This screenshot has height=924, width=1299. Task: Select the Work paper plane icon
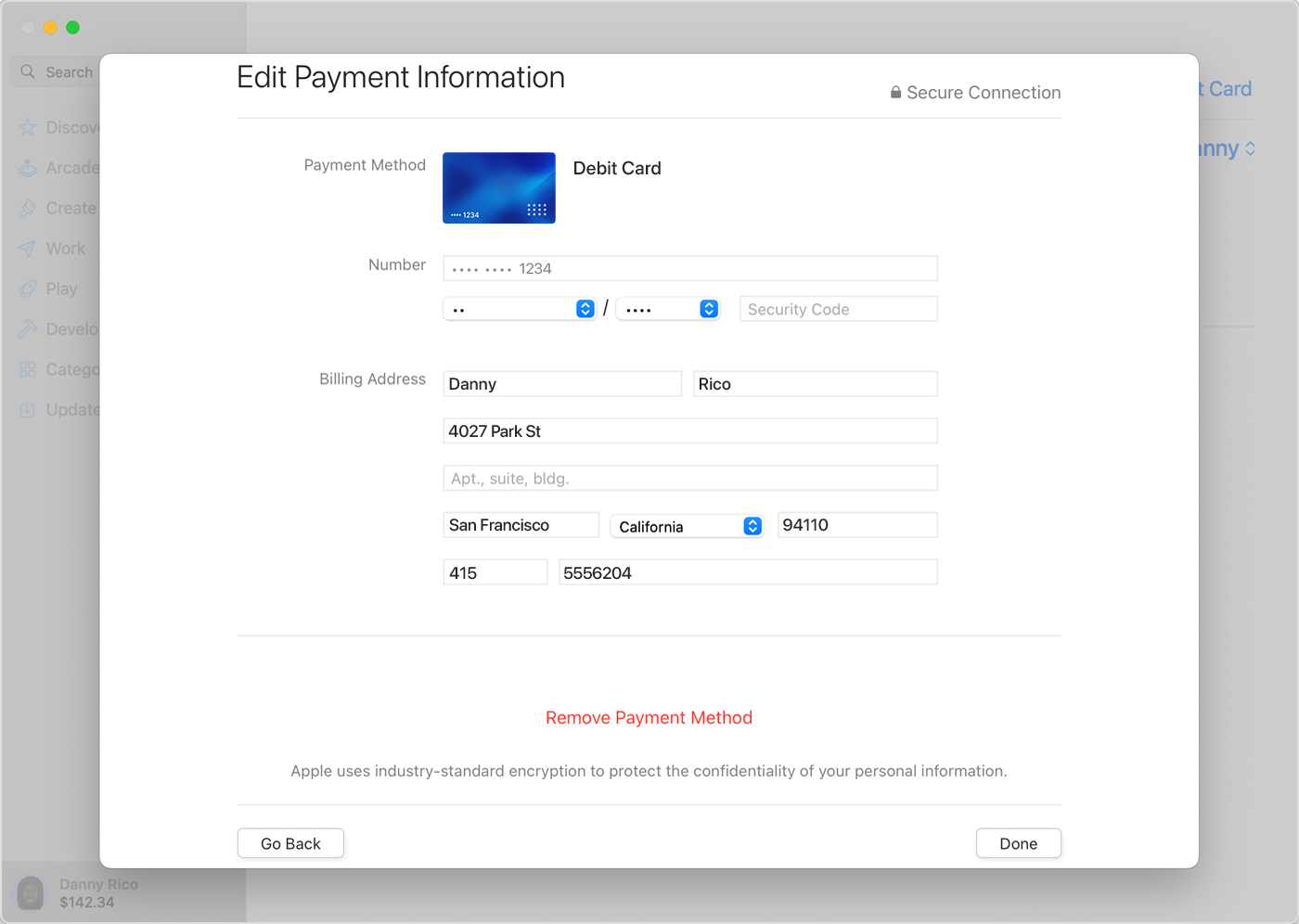click(x=27, y=249)
